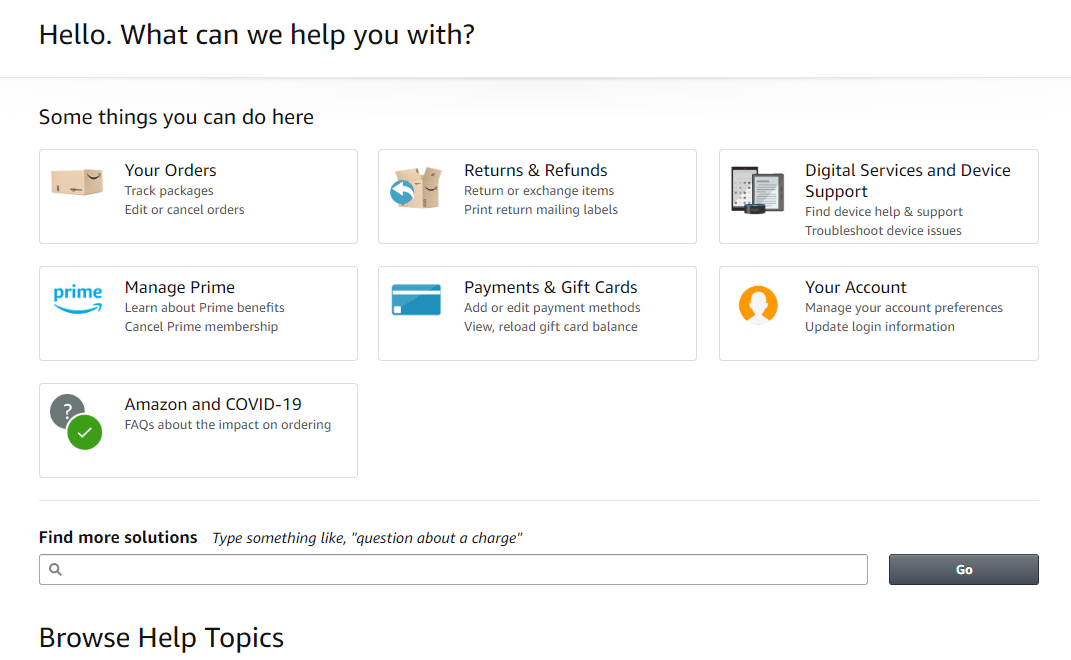
Task: Select the Manage Prime heading
Action: (x=180, y=287)
